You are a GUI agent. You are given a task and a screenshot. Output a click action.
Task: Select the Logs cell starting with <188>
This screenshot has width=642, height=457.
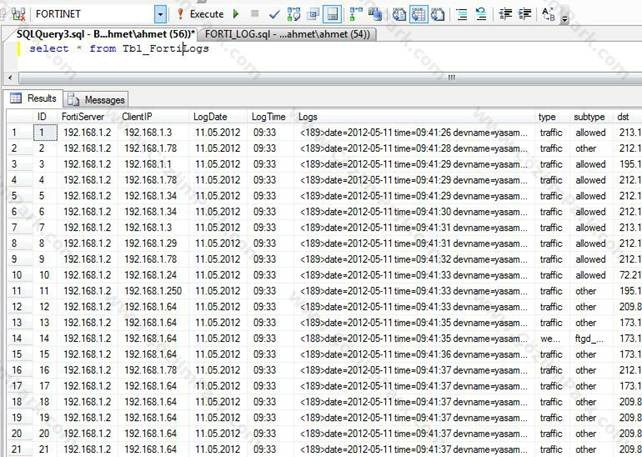click(x=414, y=339)
